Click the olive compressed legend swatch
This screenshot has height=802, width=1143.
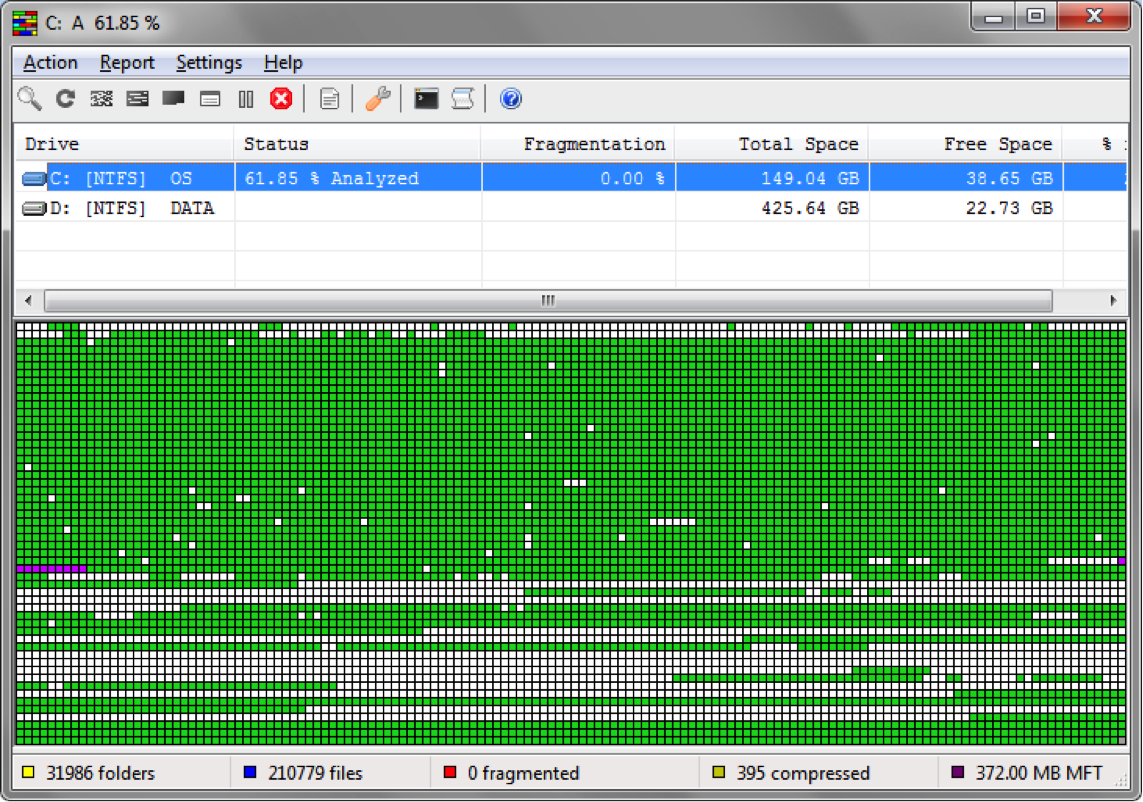(x=719, y=773)
